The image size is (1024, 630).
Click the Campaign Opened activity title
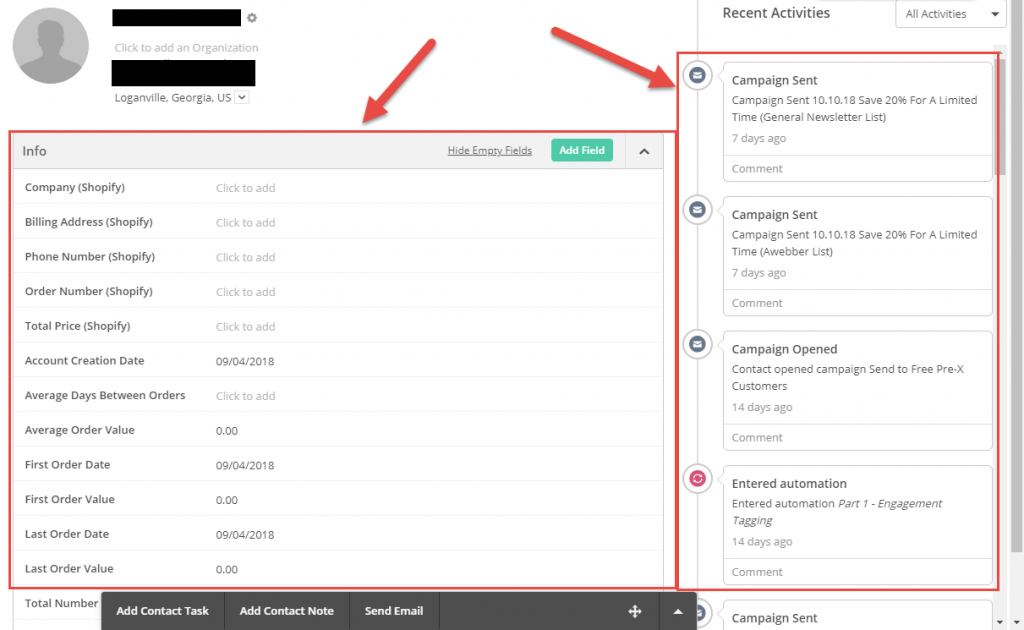784,349
